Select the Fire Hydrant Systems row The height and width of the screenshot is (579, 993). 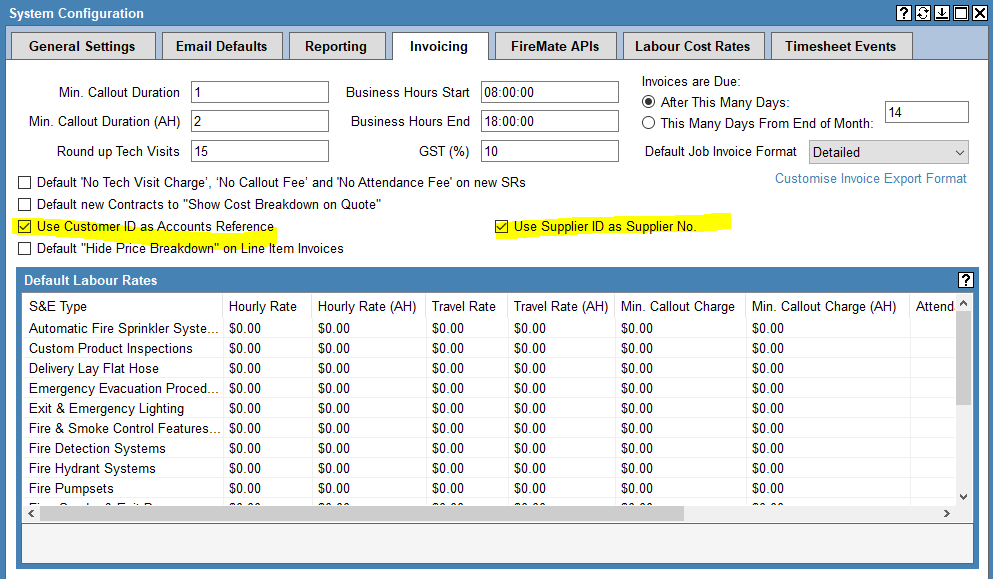pos(92,468)
